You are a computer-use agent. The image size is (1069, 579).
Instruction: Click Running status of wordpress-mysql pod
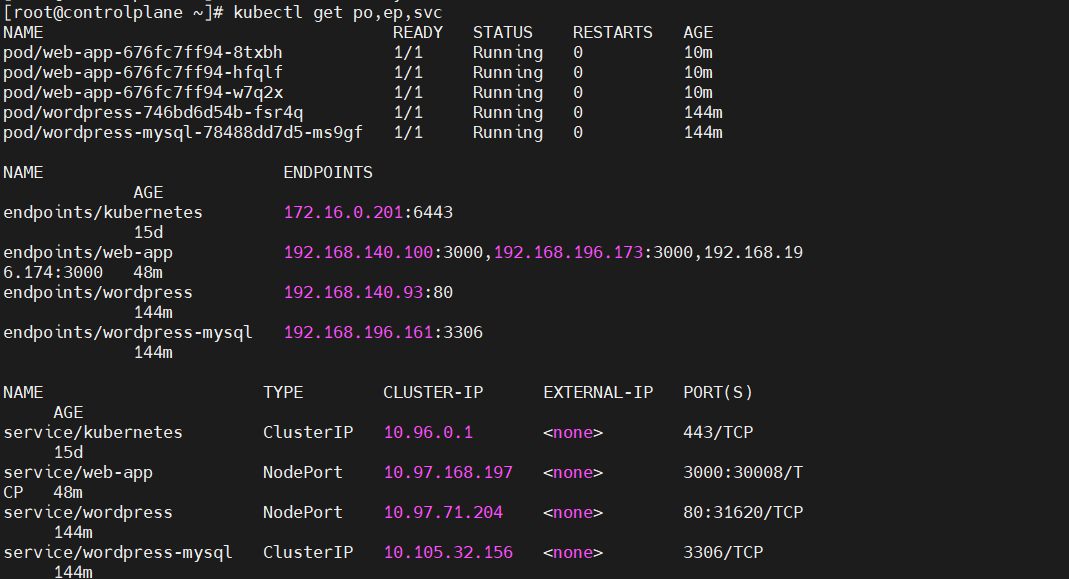coord(508,132)
